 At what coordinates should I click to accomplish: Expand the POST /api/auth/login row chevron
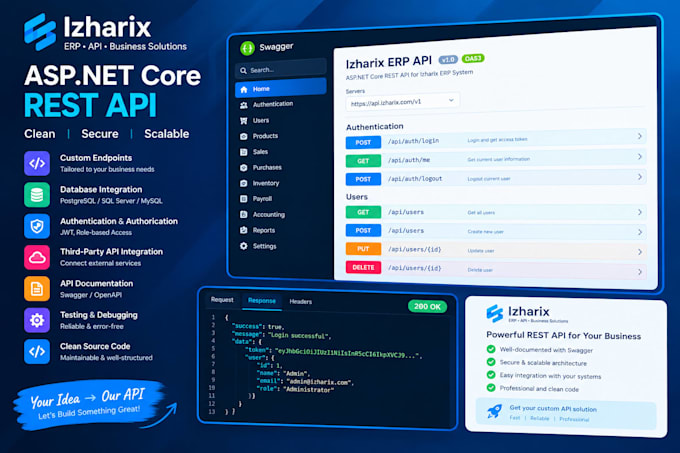640,136
